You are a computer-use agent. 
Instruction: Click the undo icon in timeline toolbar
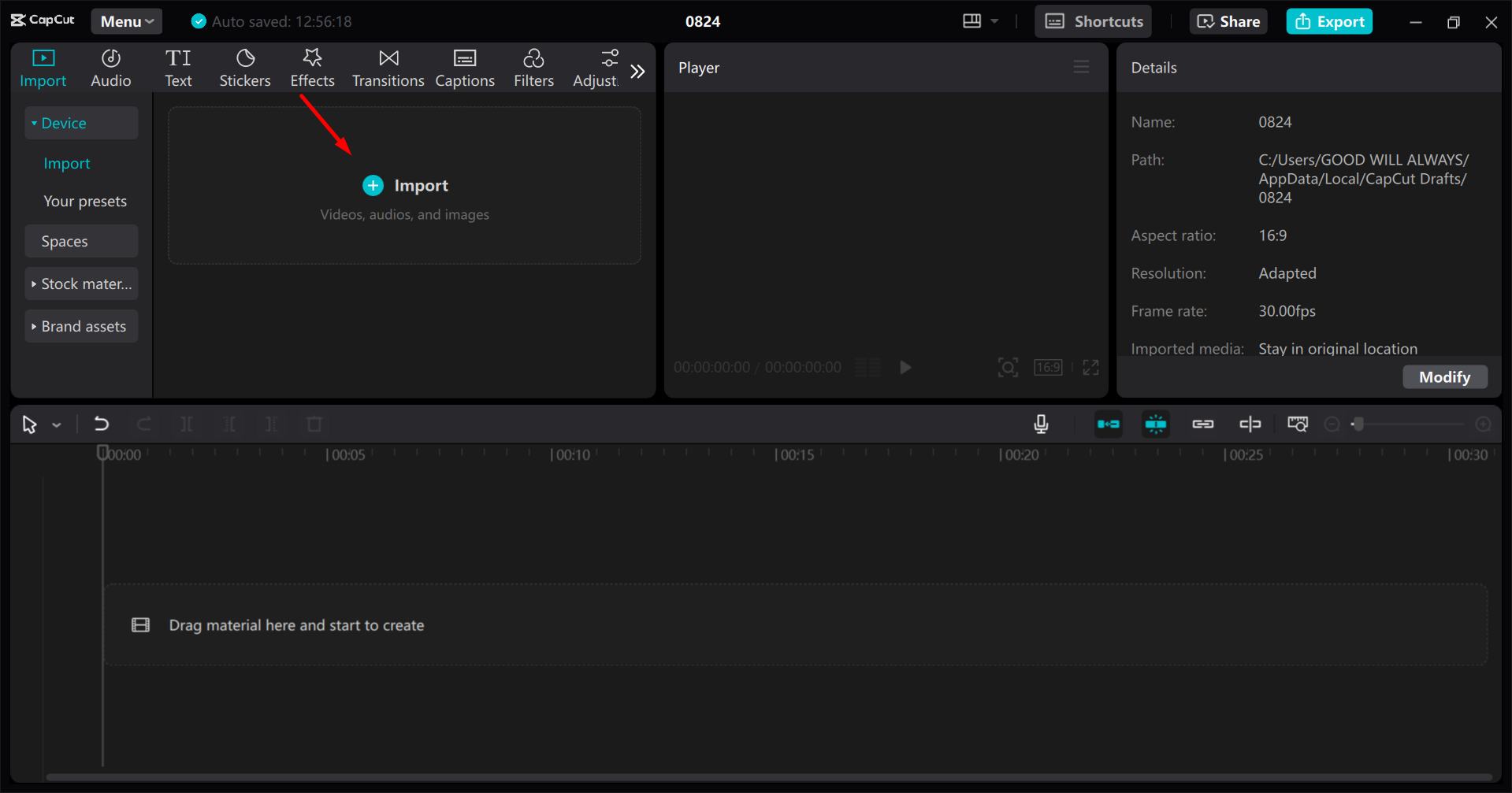(101, 424)
